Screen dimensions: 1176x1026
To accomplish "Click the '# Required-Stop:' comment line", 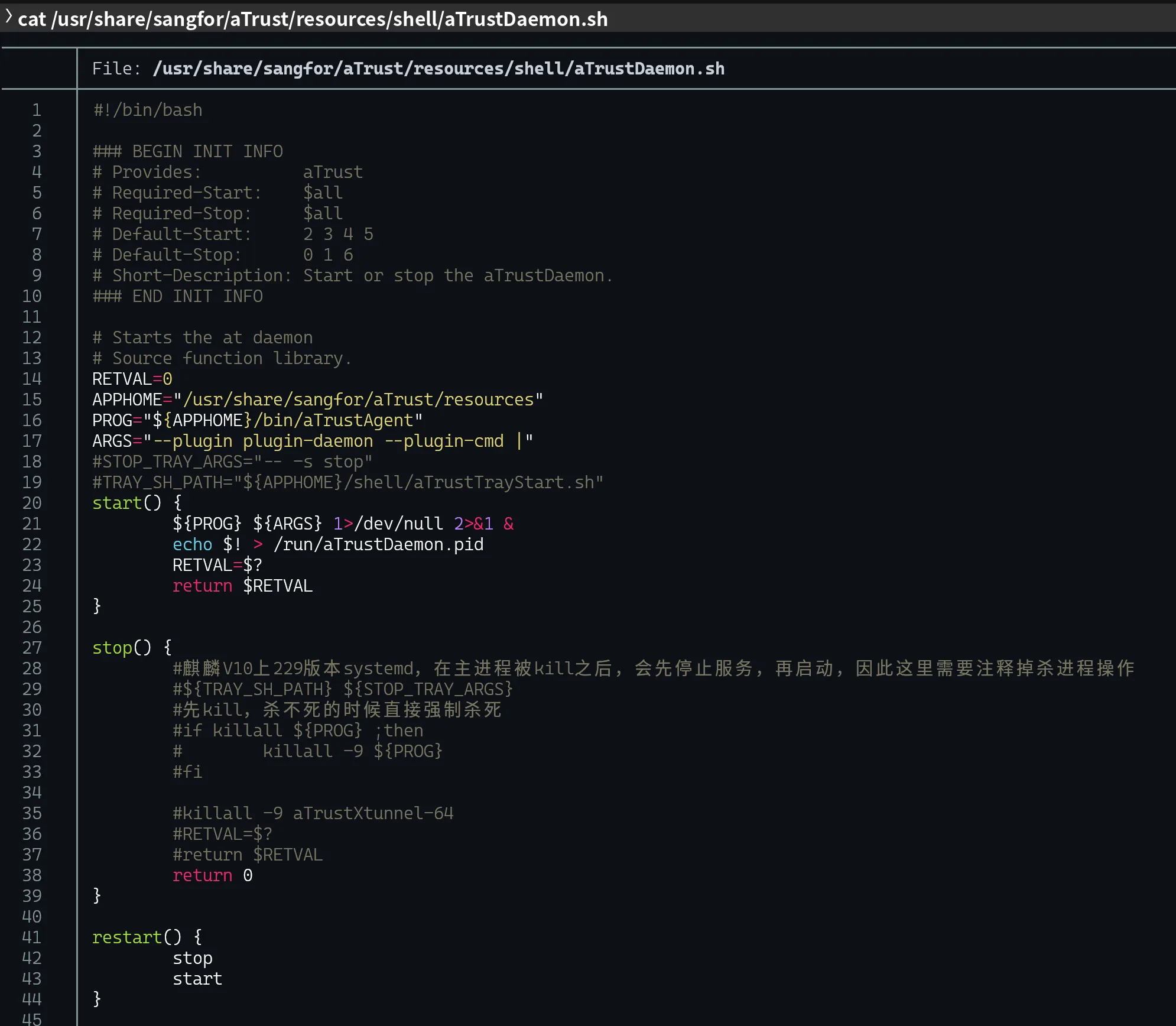I will [217, 213].
